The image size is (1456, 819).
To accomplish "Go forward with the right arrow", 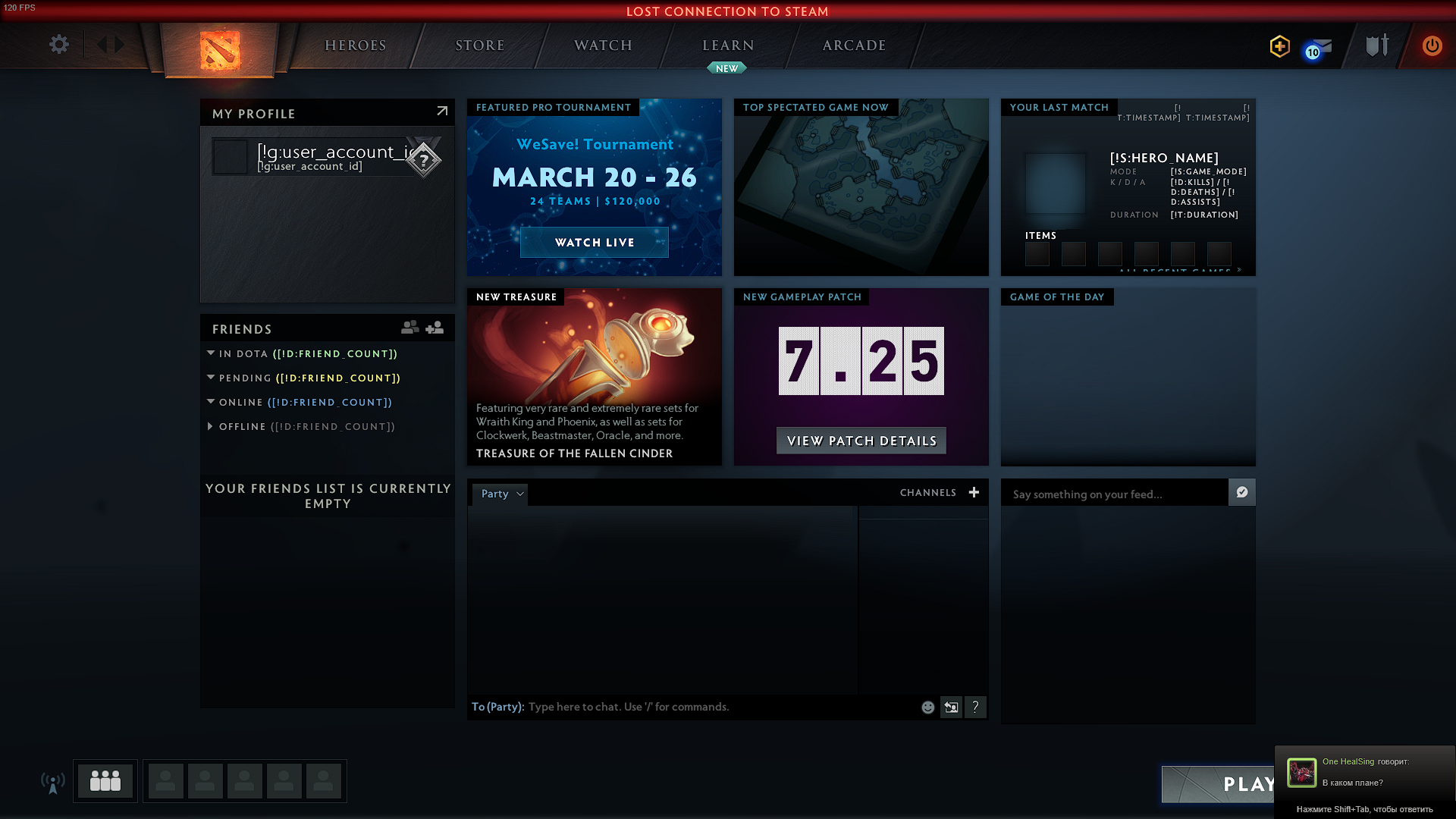I will (119, 45).
